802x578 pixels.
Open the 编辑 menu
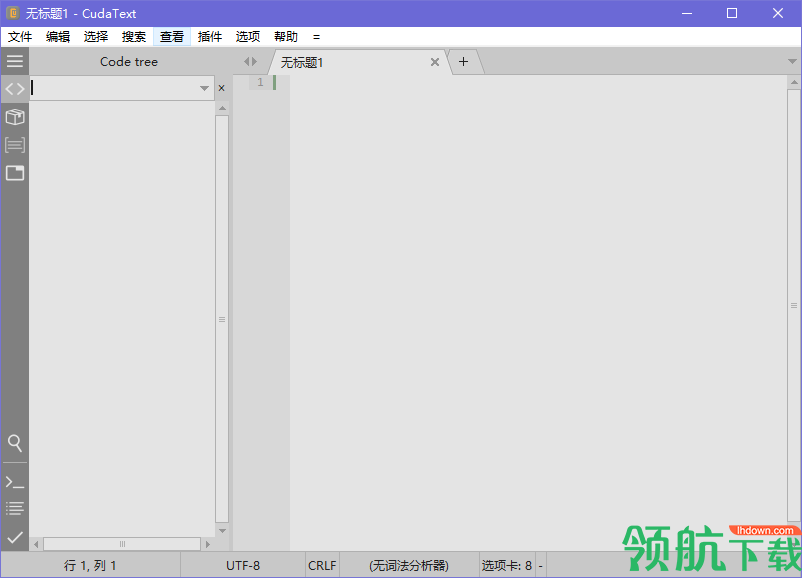[x=58, y=37]
